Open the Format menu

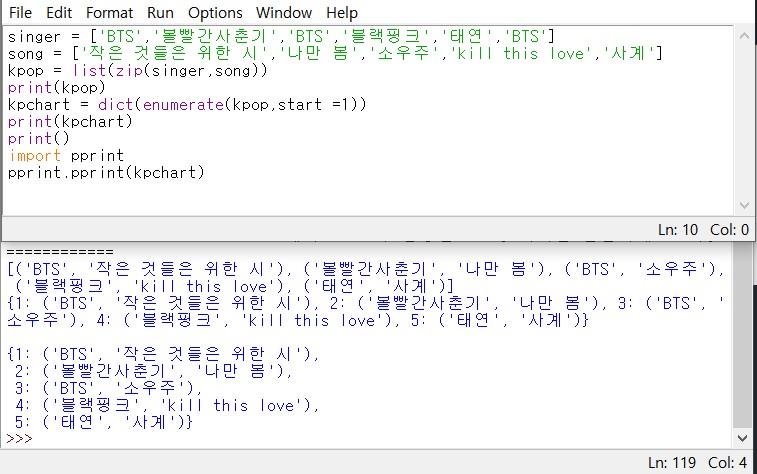coord(109,13)
